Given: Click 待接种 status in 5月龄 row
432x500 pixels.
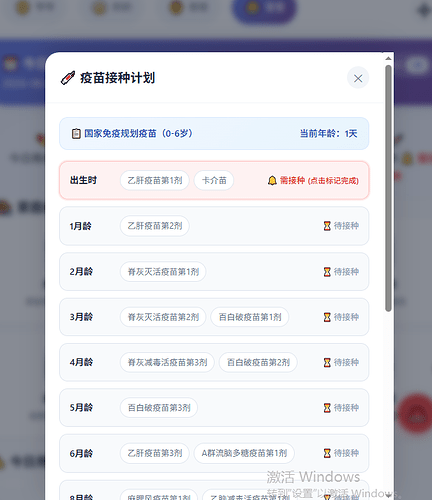Looking at the screenshot, I should (346, 408).
